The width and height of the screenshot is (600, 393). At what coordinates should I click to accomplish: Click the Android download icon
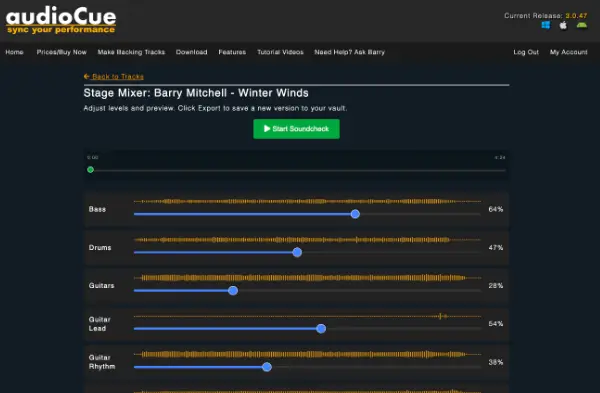pos(582,25)
